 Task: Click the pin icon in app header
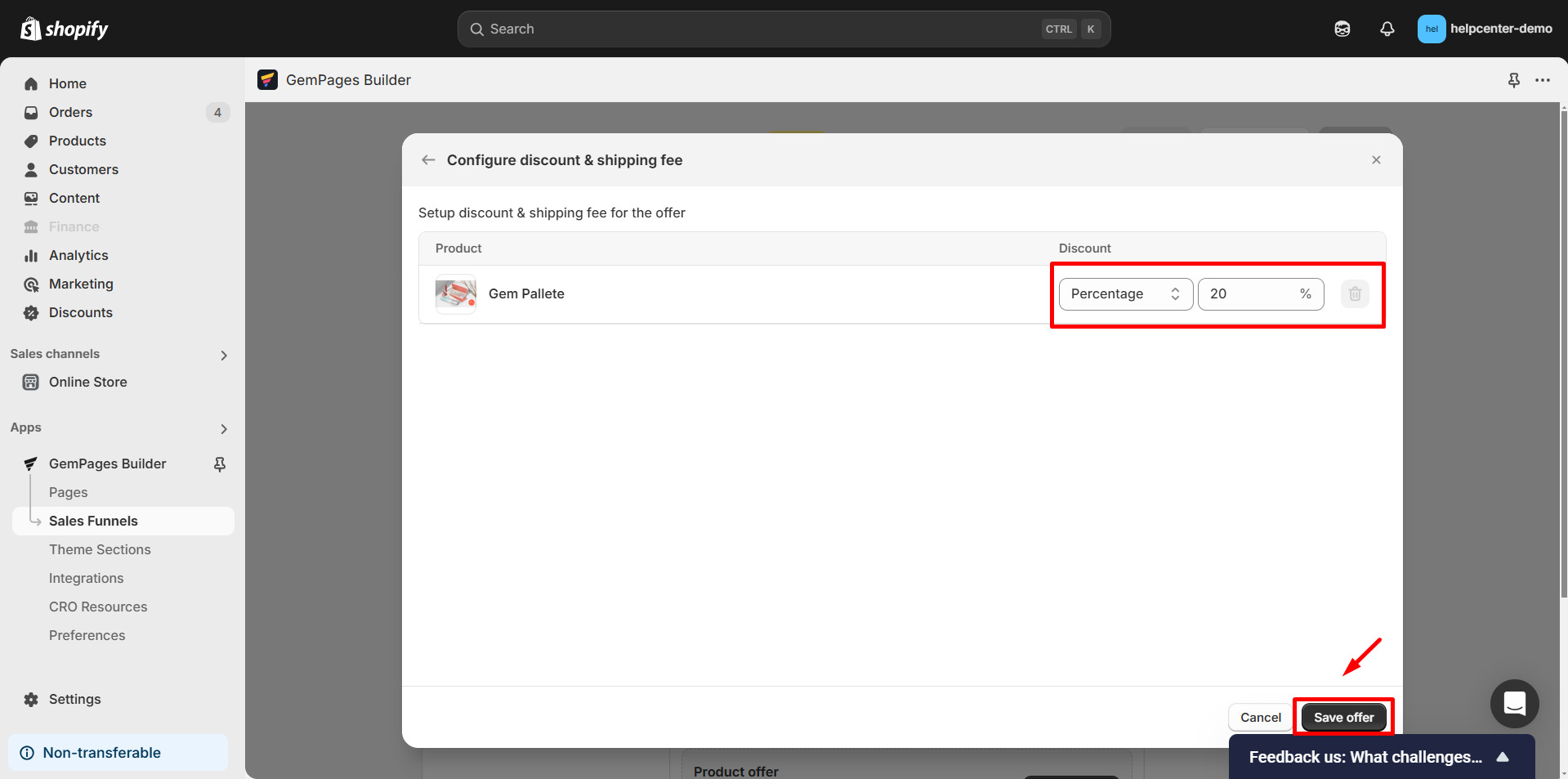(1513, 80)
